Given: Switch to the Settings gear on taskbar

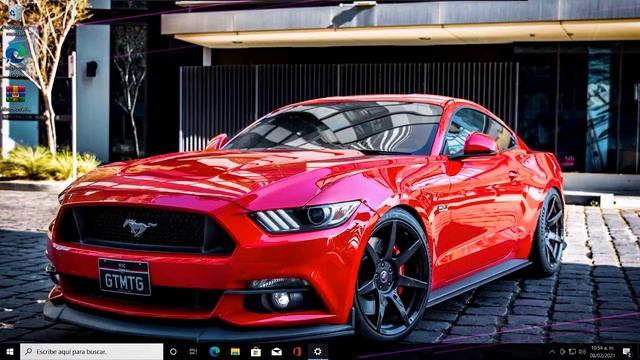Looking at the screenshot, I should click(x=318, y=351).
